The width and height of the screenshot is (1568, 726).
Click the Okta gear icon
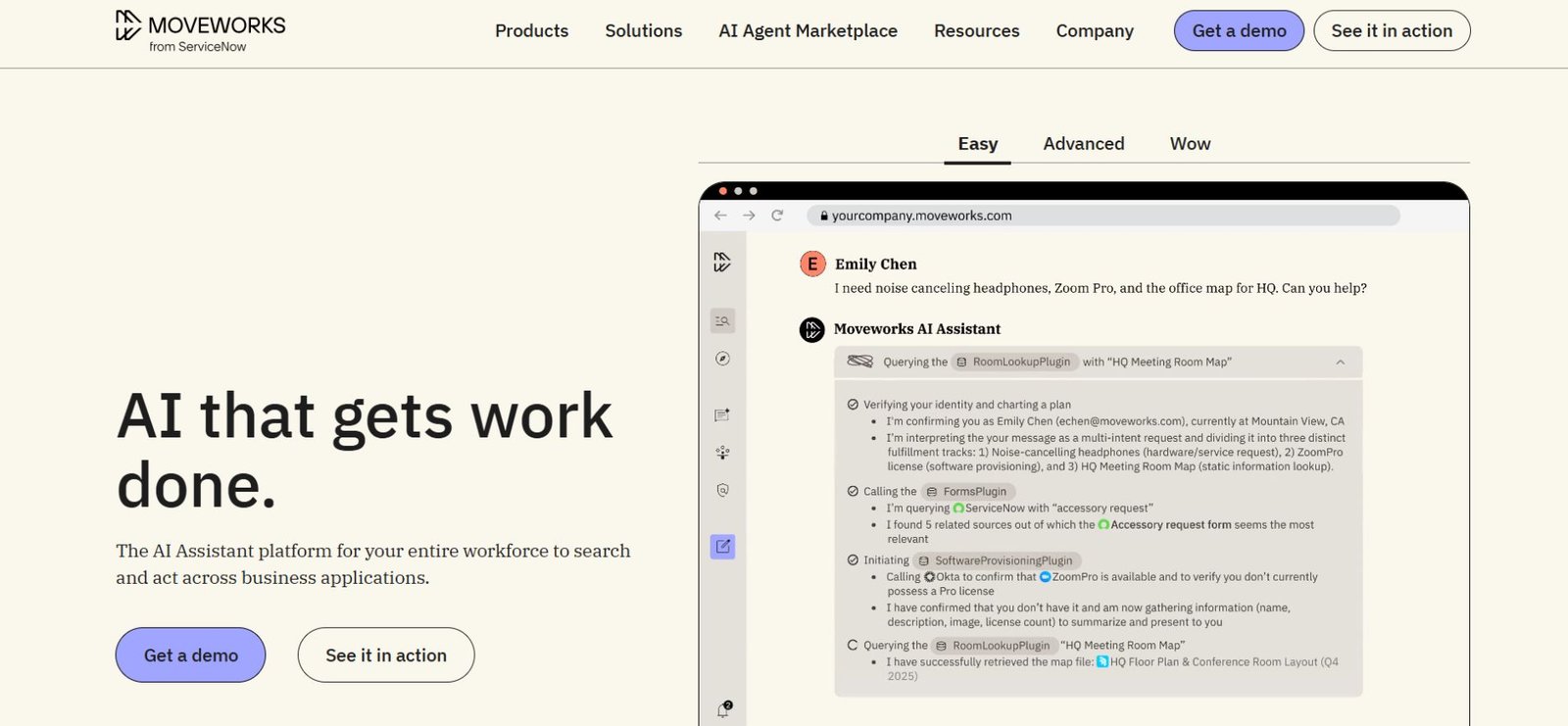coord(929,577)
